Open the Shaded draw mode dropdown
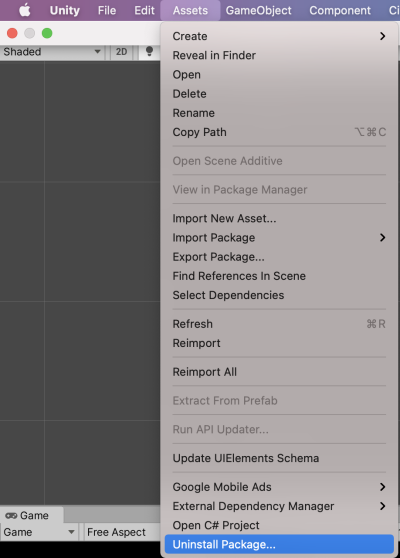 (52, 52)
